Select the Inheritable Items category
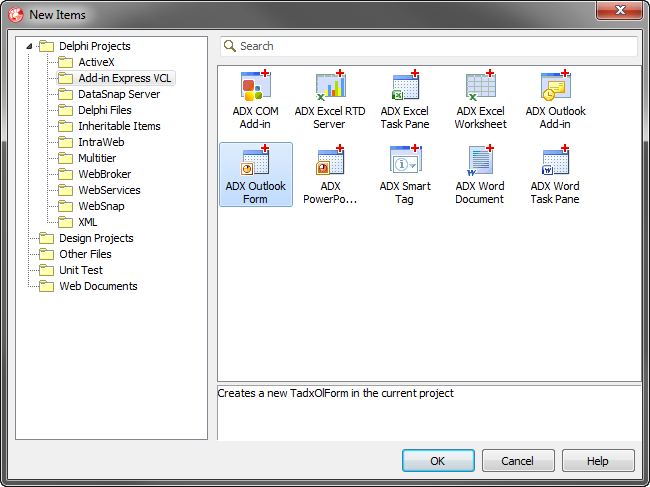This screenshot has width=650, height=487. coord(119,126)
